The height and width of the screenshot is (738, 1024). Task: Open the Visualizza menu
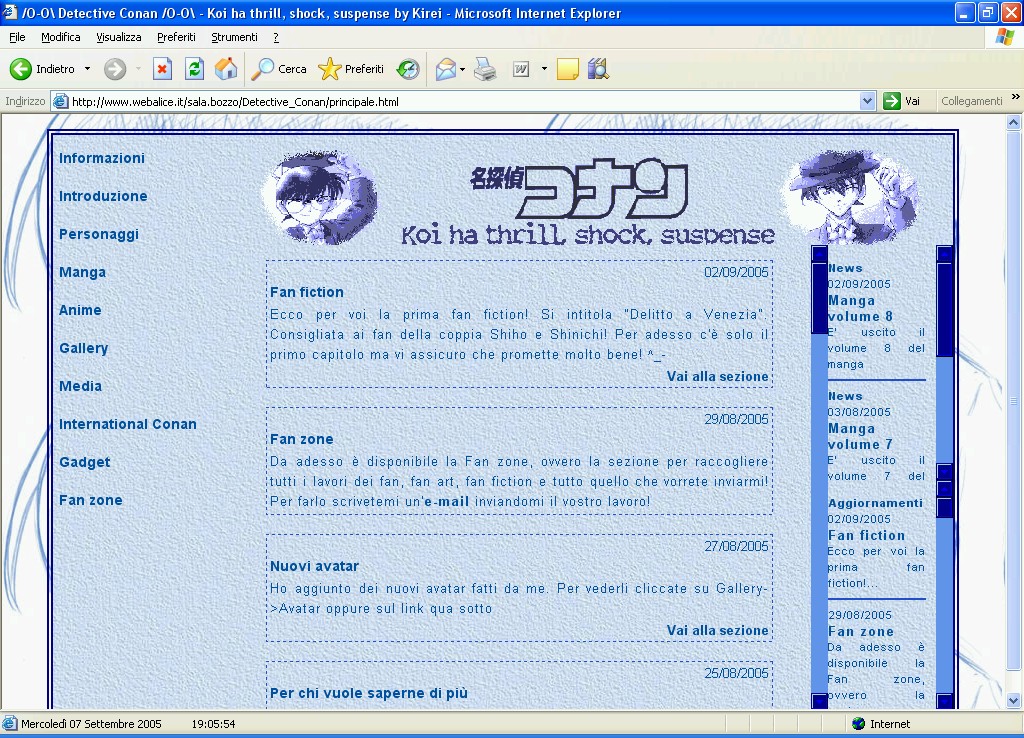point(119,37)
